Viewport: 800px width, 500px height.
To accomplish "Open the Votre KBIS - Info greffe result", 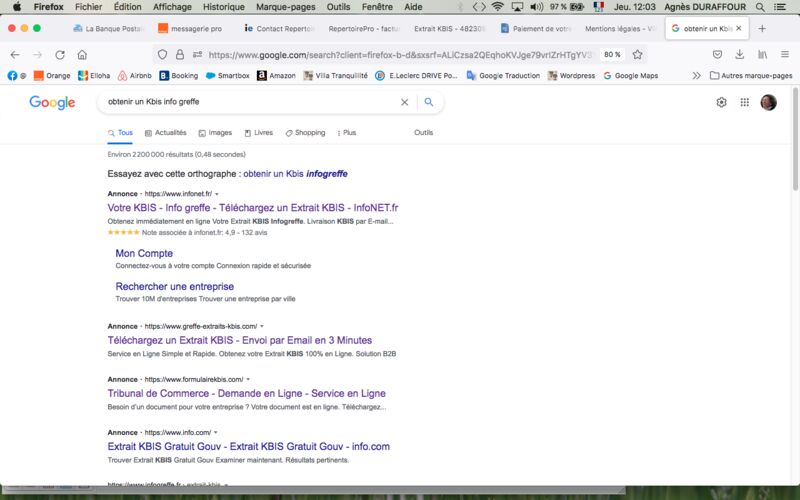I will tap(253, 208).
